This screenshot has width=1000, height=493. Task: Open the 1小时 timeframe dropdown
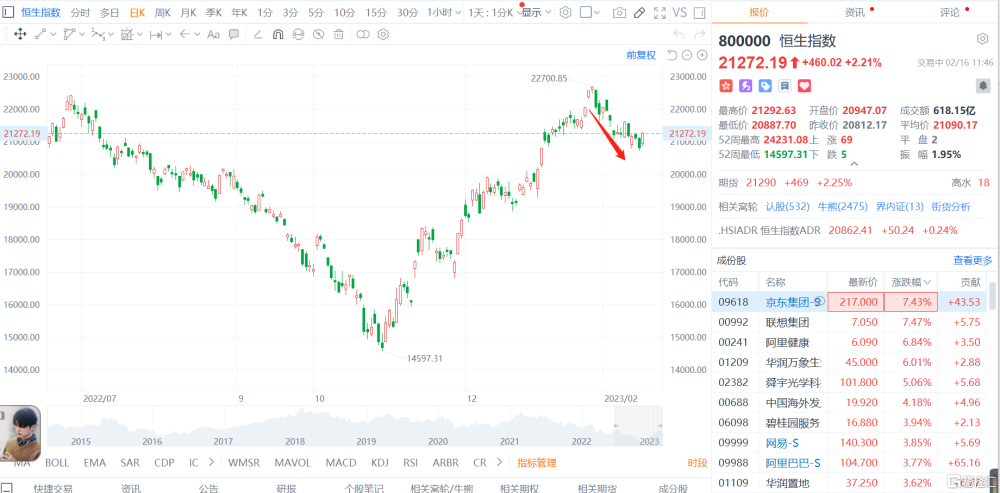[x=444, y=13]
